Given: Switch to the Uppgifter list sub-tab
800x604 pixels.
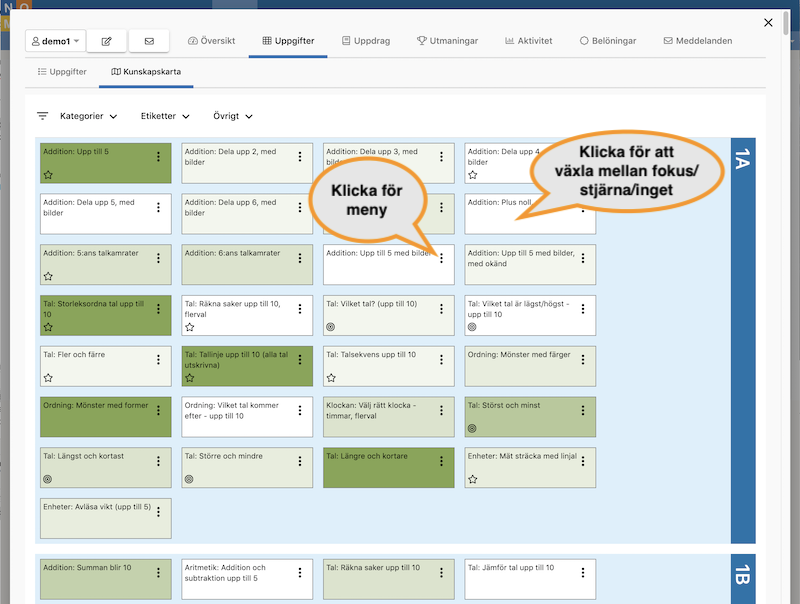Looking at the screenshot, I should tap(62, 72).
